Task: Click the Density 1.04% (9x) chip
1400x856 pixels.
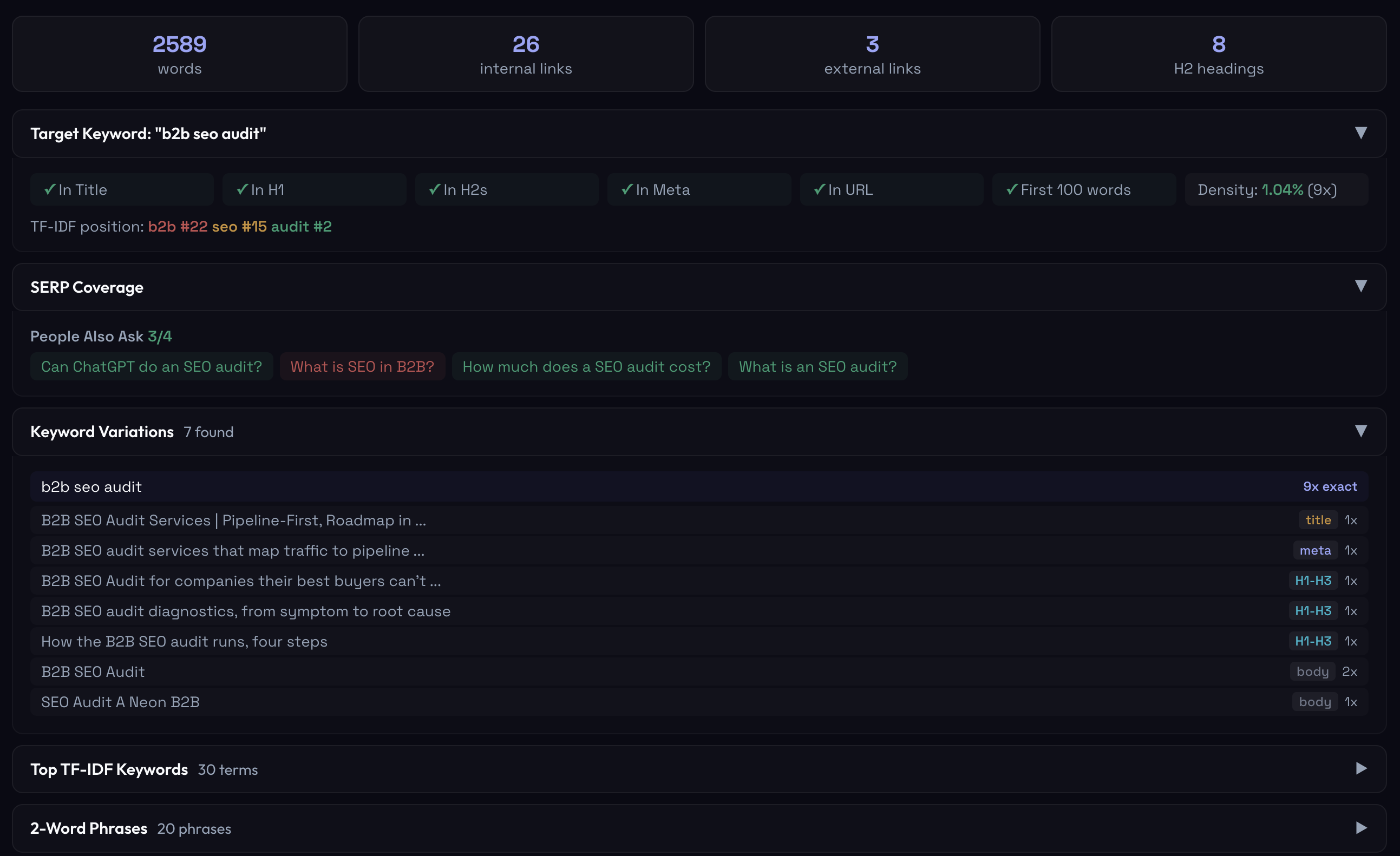Action: pos(1276,190)
